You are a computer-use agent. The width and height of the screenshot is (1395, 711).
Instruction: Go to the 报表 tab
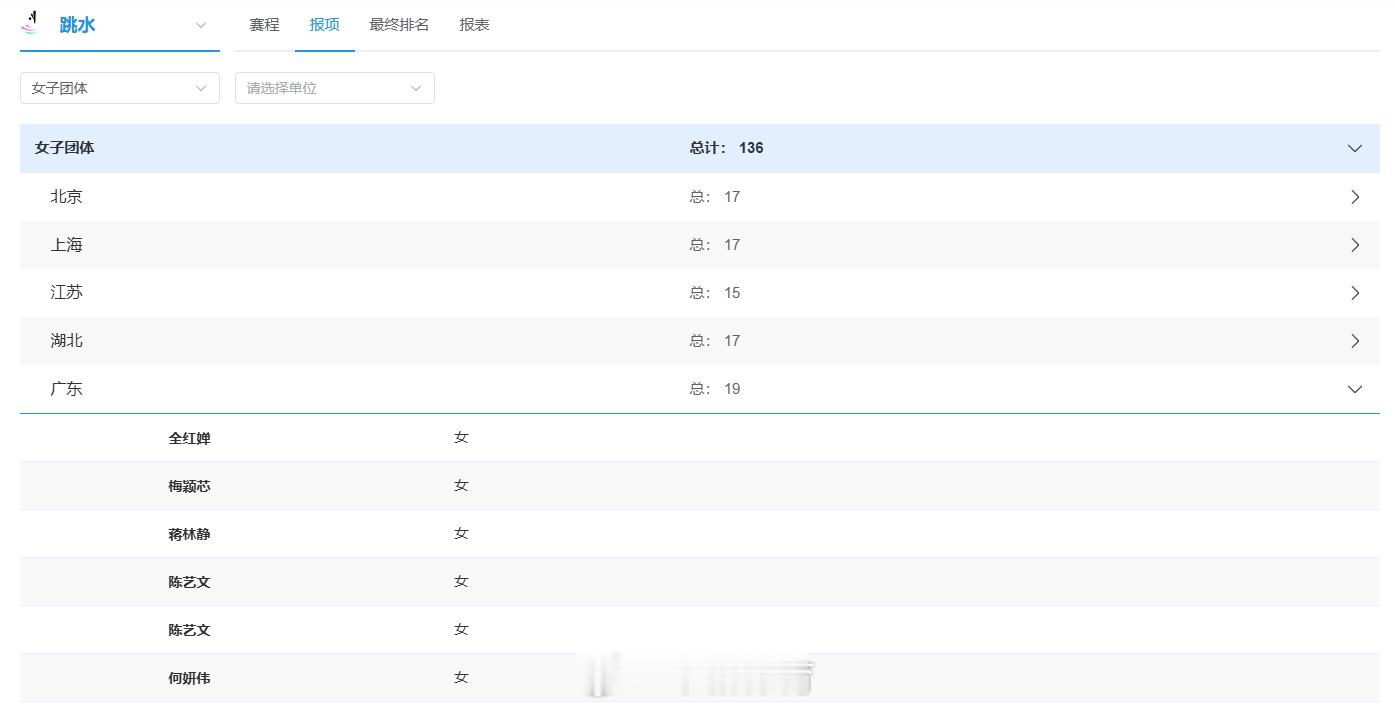tap(474, 25)
